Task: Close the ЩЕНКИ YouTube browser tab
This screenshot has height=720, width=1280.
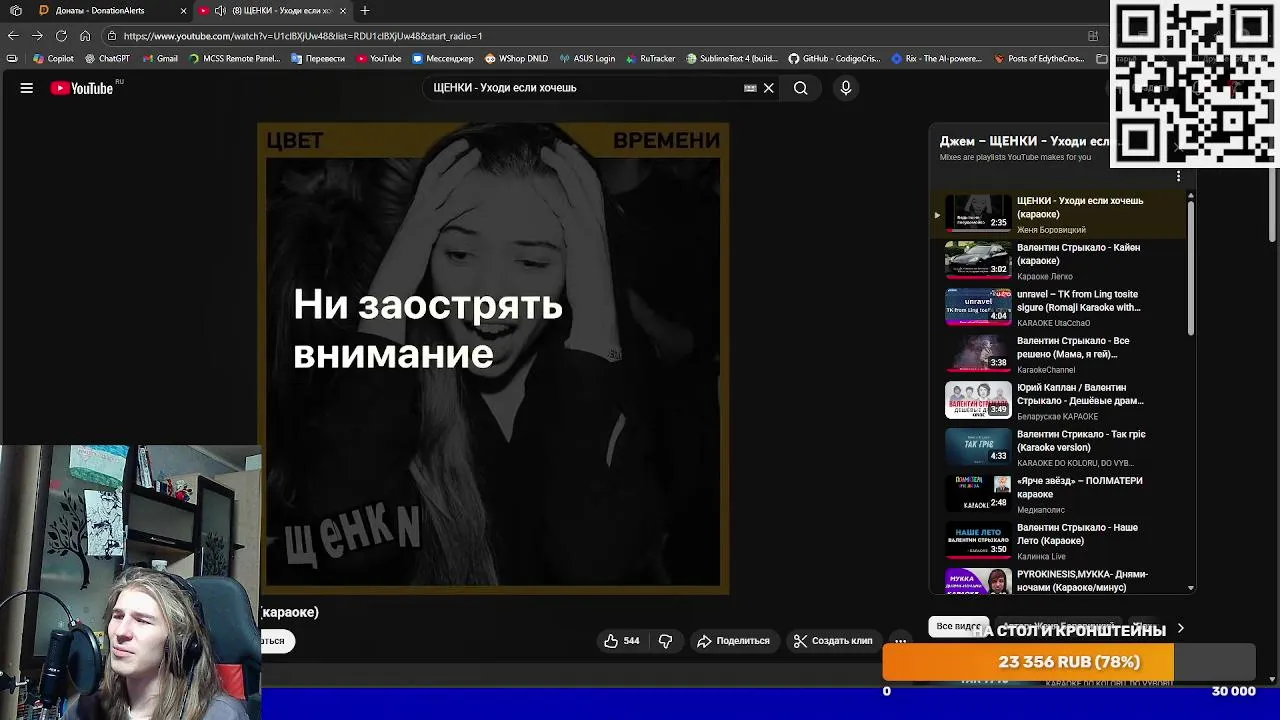Action: coord(343,10)
